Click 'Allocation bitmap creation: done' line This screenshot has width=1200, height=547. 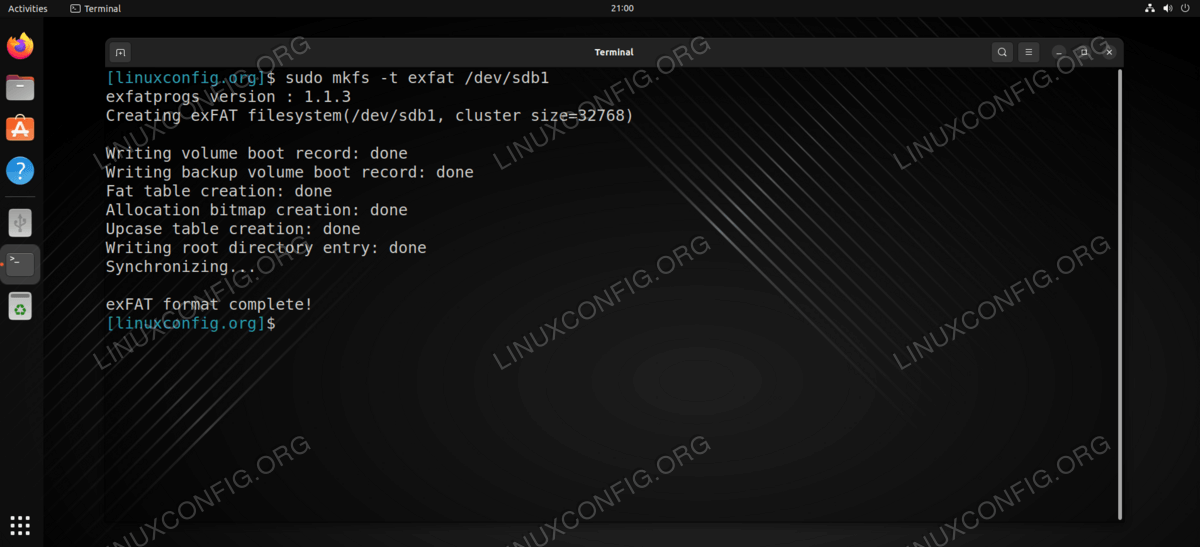257,211
